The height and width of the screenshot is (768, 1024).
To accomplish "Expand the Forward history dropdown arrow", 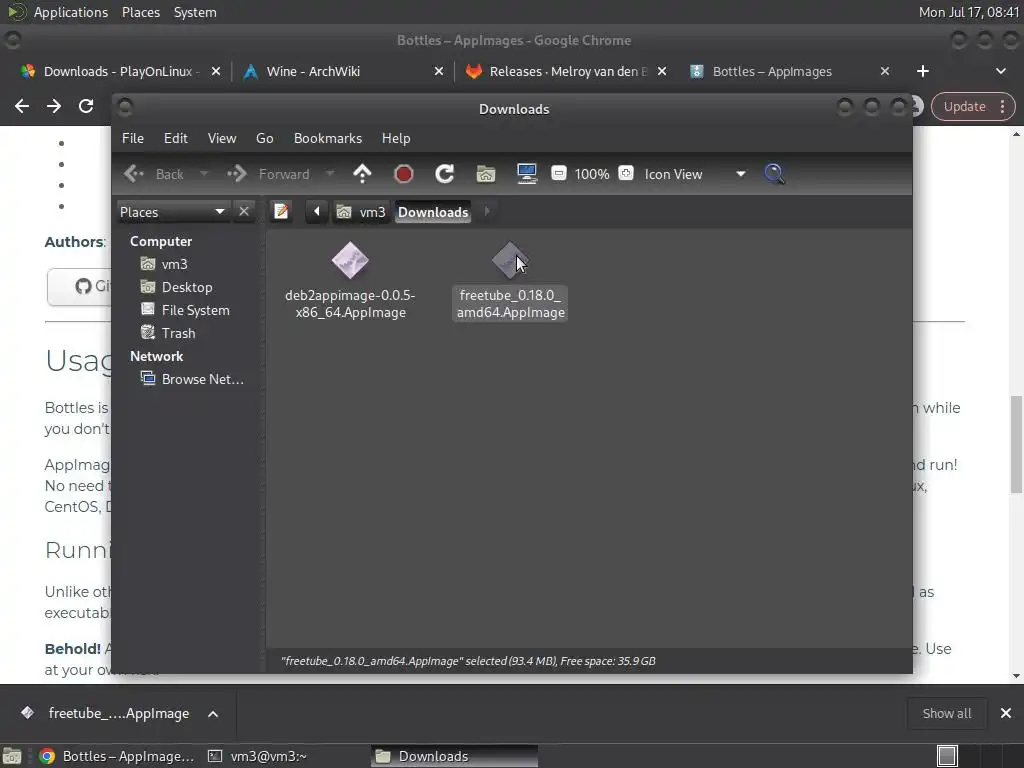I will [330, 174].
